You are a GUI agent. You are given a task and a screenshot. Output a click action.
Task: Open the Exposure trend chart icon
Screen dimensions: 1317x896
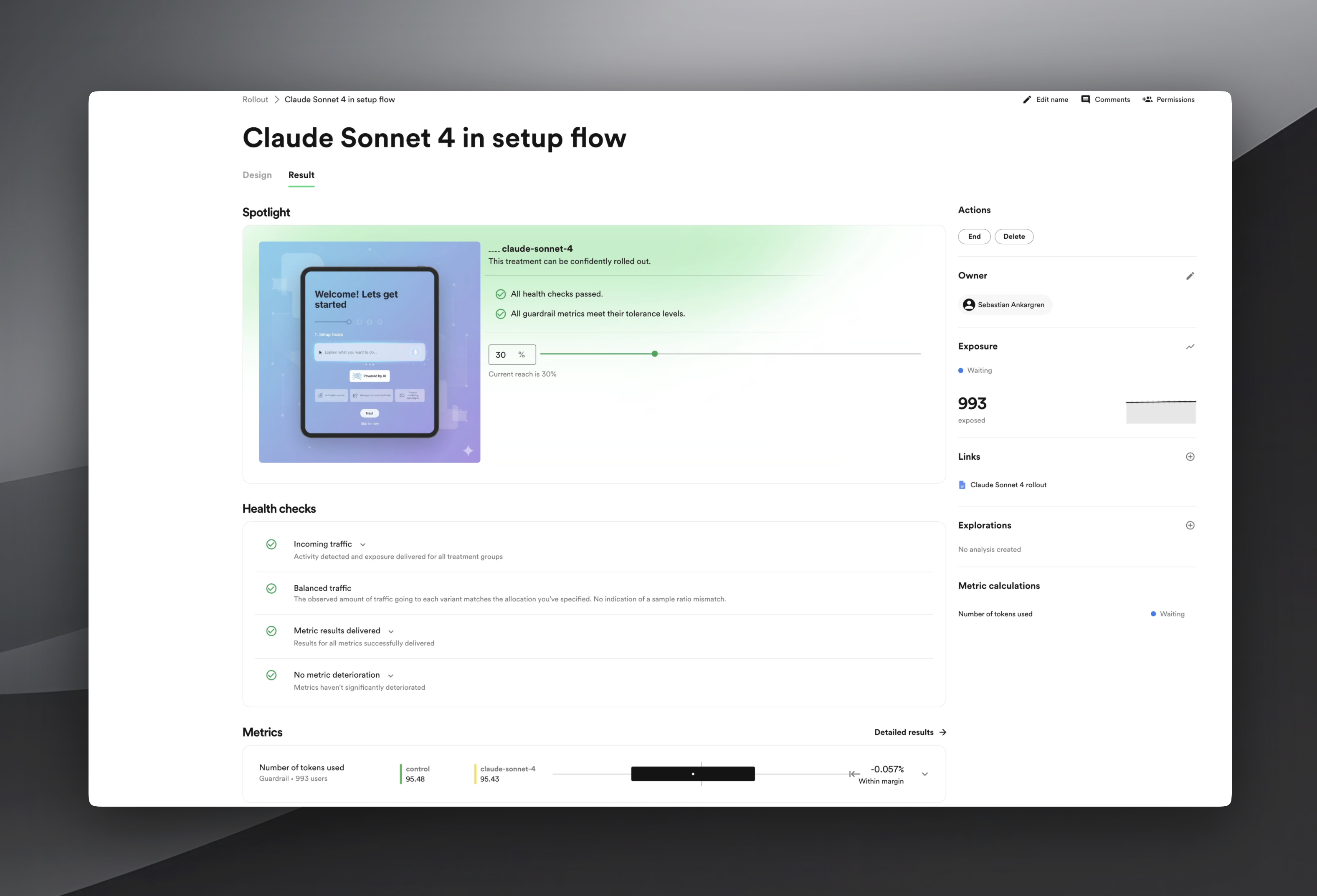pyautogui.click(x=1190, y=347)
